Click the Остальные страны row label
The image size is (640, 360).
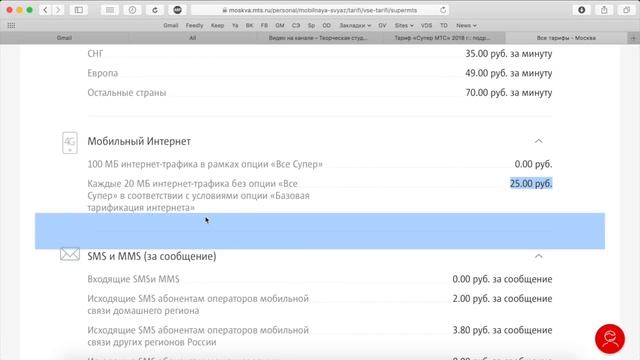click(x=127, y=93)
